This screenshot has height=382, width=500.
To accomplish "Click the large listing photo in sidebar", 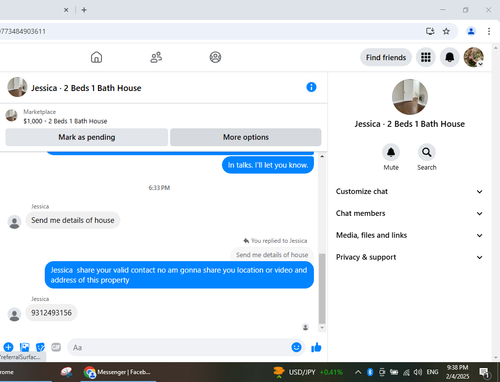I will tap(410, 97).
